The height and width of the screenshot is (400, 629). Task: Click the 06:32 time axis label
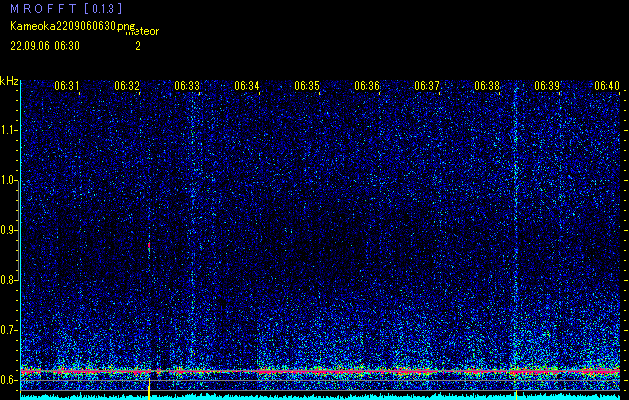127,85
